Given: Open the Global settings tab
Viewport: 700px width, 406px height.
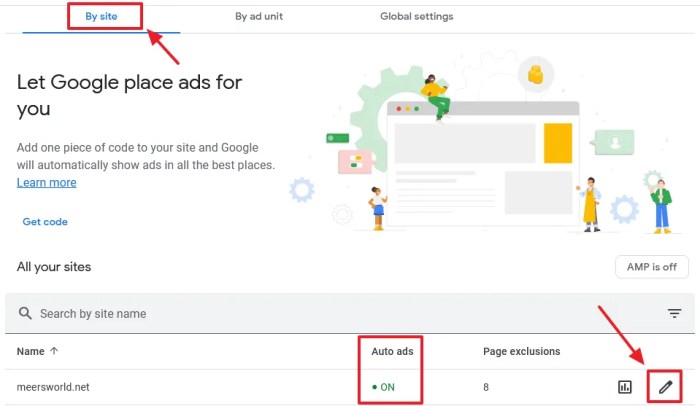Looking at the screenshot, I should click(417, 17).
